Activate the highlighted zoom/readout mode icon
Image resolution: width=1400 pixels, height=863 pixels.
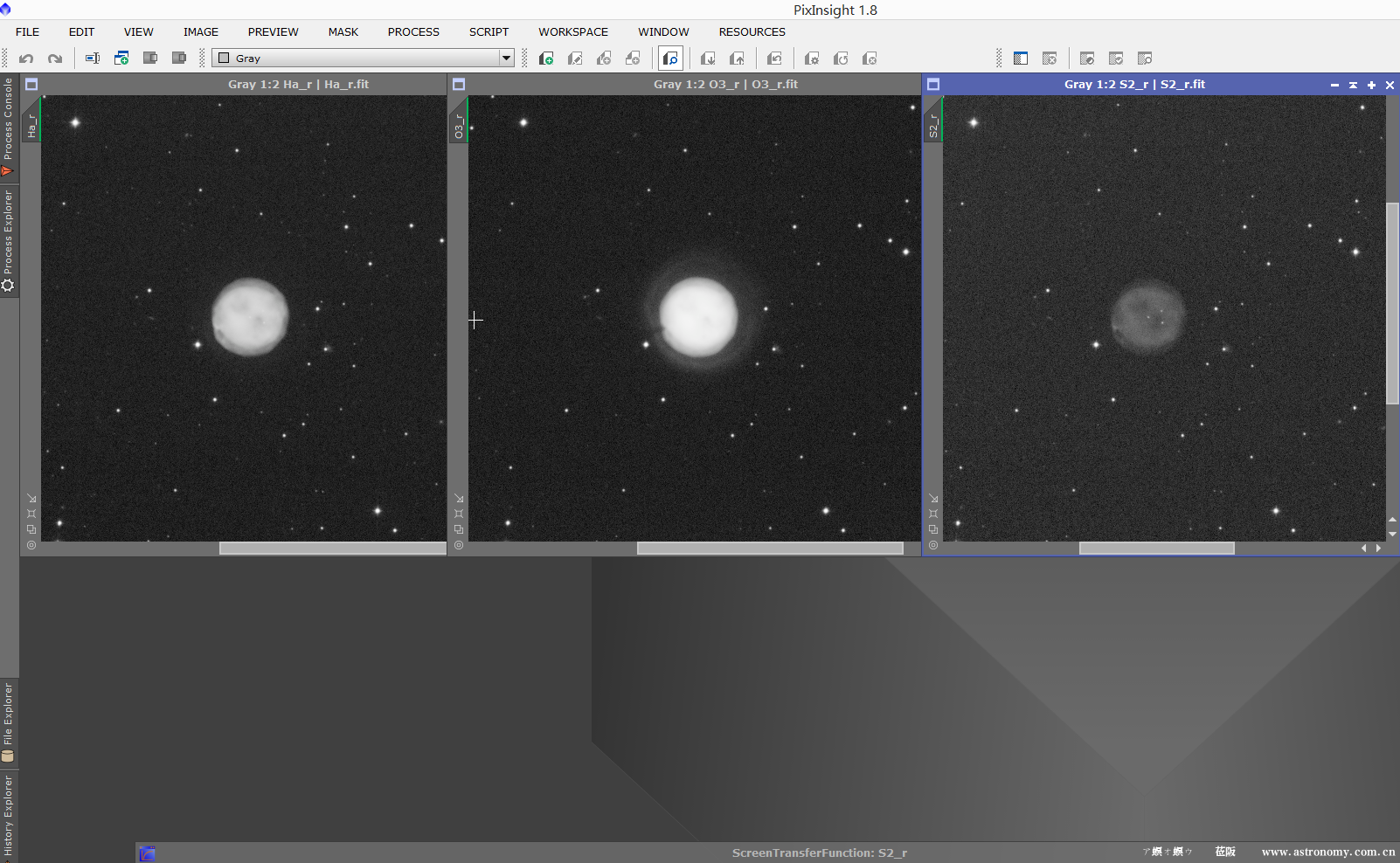pyautogui.click(x=670, y=59)
